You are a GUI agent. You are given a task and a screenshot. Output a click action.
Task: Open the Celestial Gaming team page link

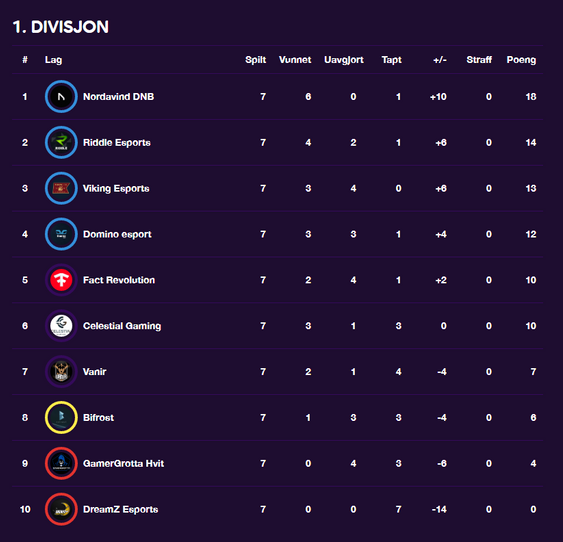[x=122, y=326]
